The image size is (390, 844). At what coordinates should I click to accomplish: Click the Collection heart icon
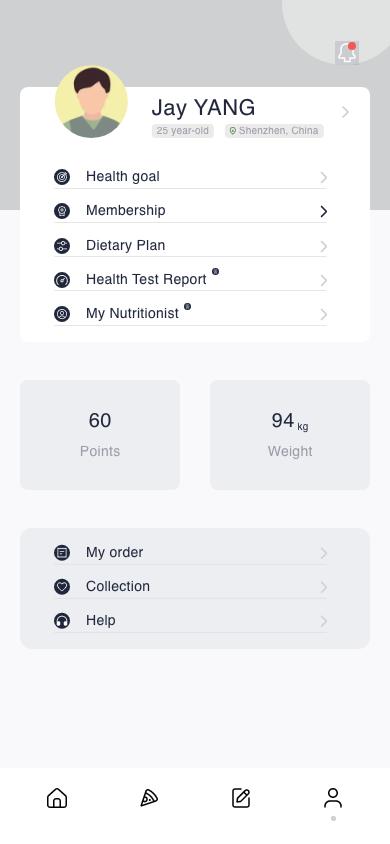tap(62, 587)
